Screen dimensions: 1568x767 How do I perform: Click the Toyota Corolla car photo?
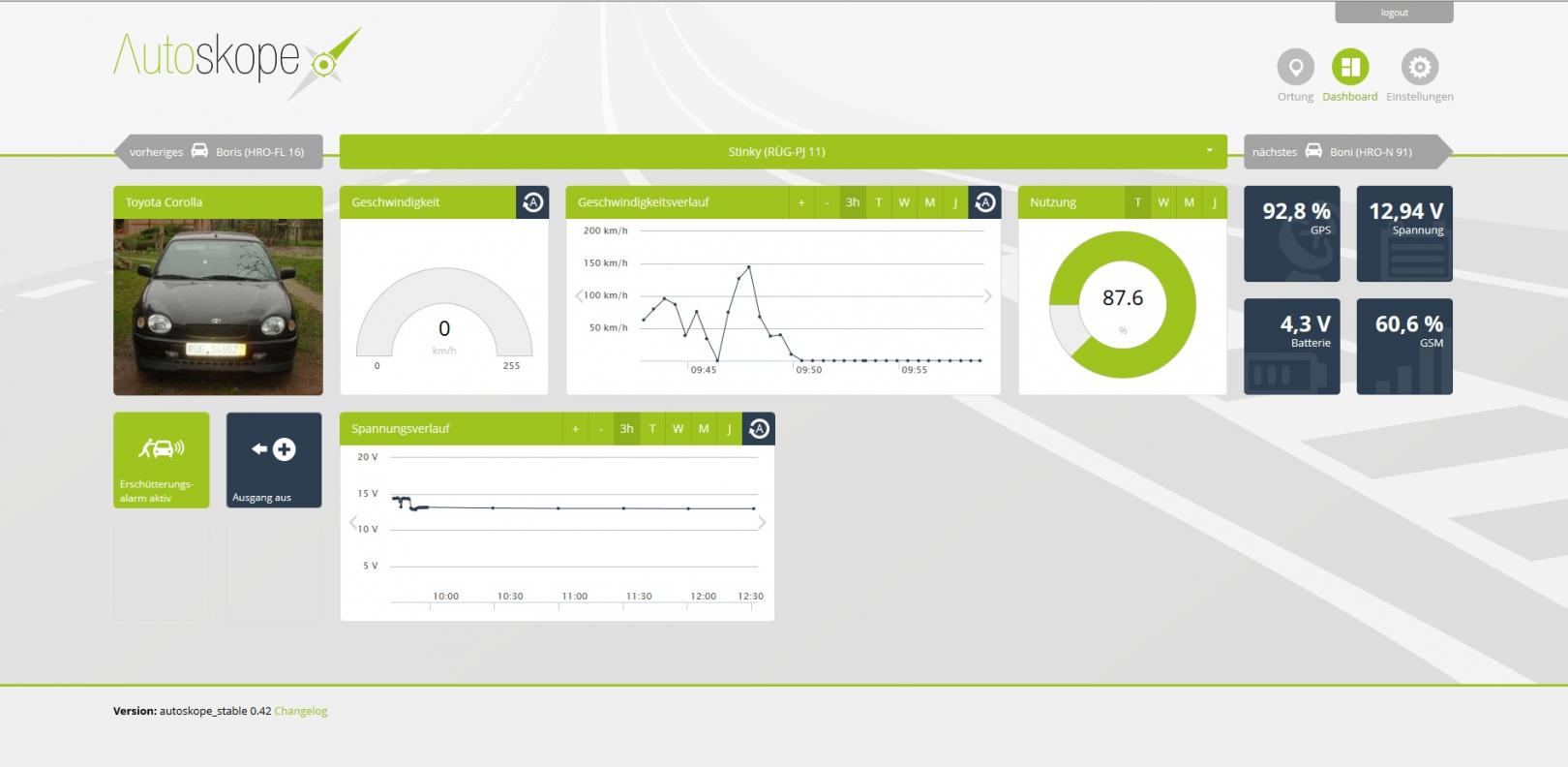click(x=218, y=306)
